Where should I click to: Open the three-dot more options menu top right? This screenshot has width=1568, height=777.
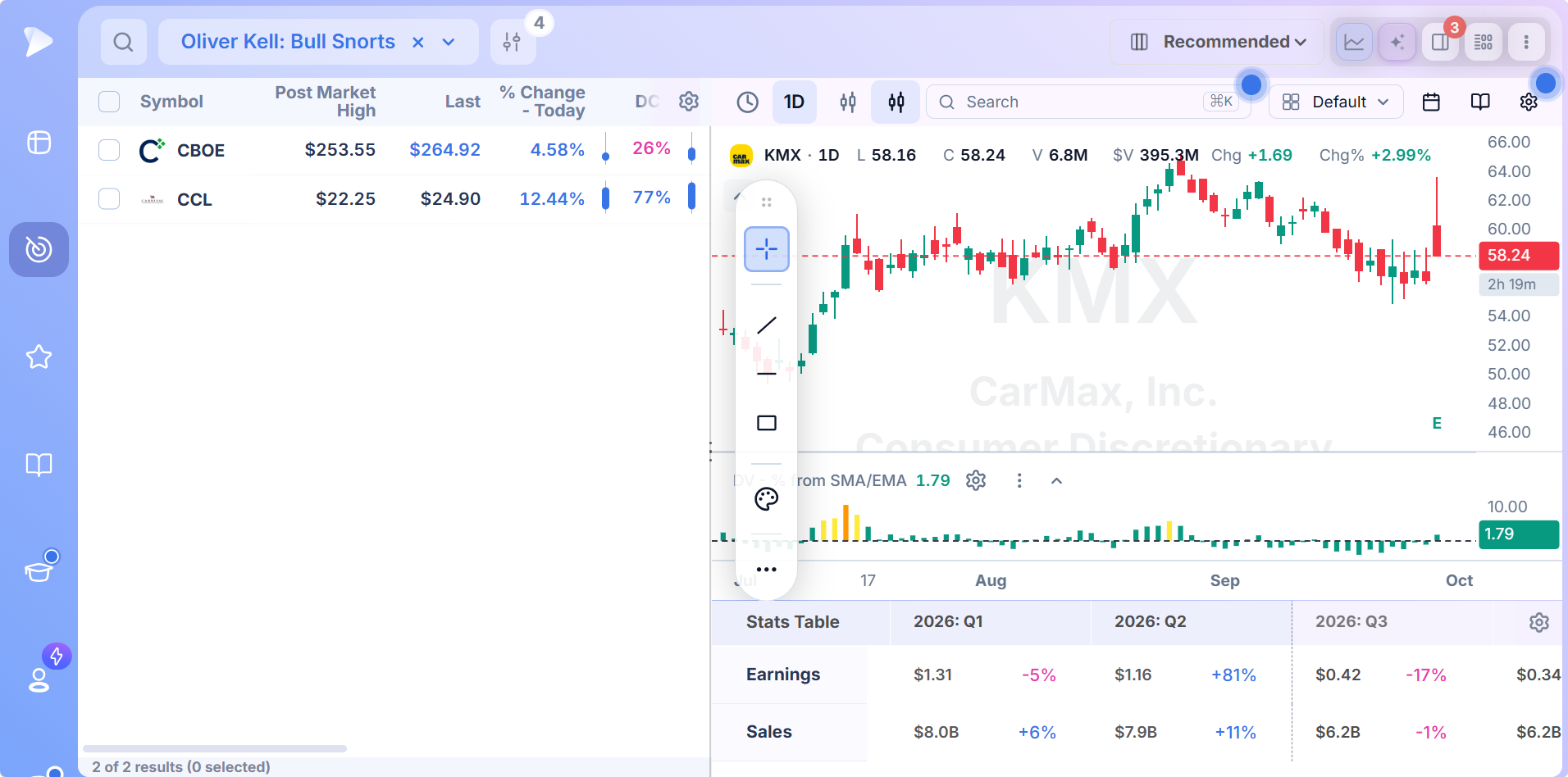click(x=1526, y=42)
